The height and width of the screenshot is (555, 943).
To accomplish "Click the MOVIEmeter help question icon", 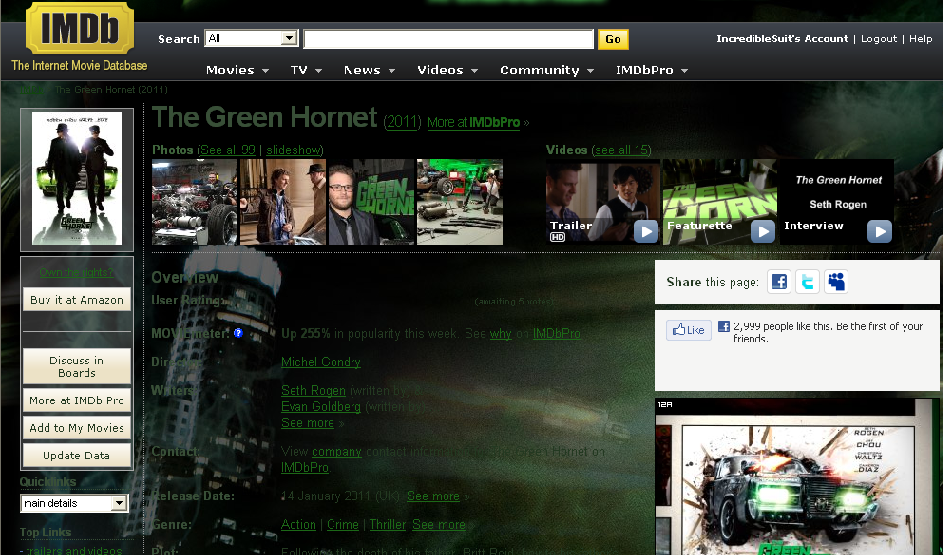I will coord(238,333).
